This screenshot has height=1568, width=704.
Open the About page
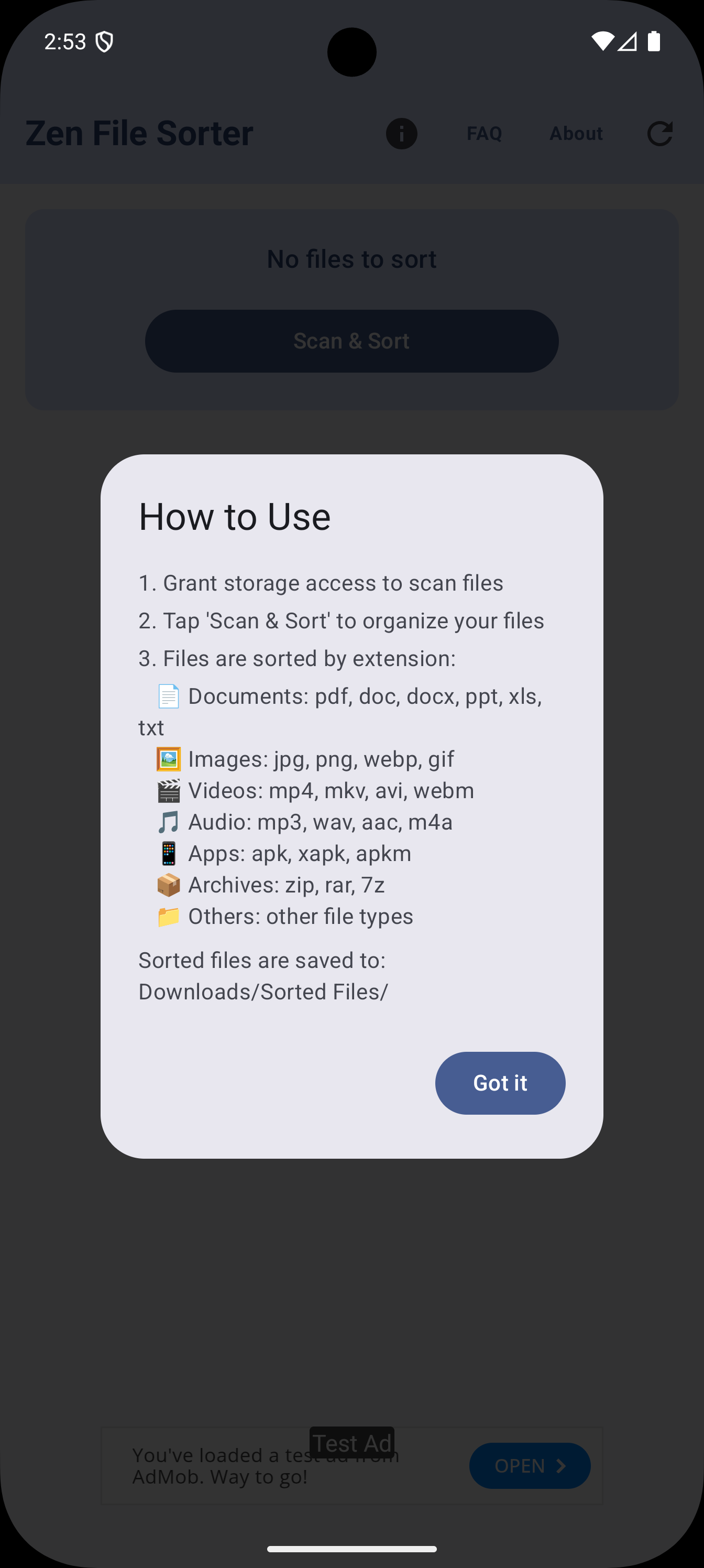coord(575,133)
